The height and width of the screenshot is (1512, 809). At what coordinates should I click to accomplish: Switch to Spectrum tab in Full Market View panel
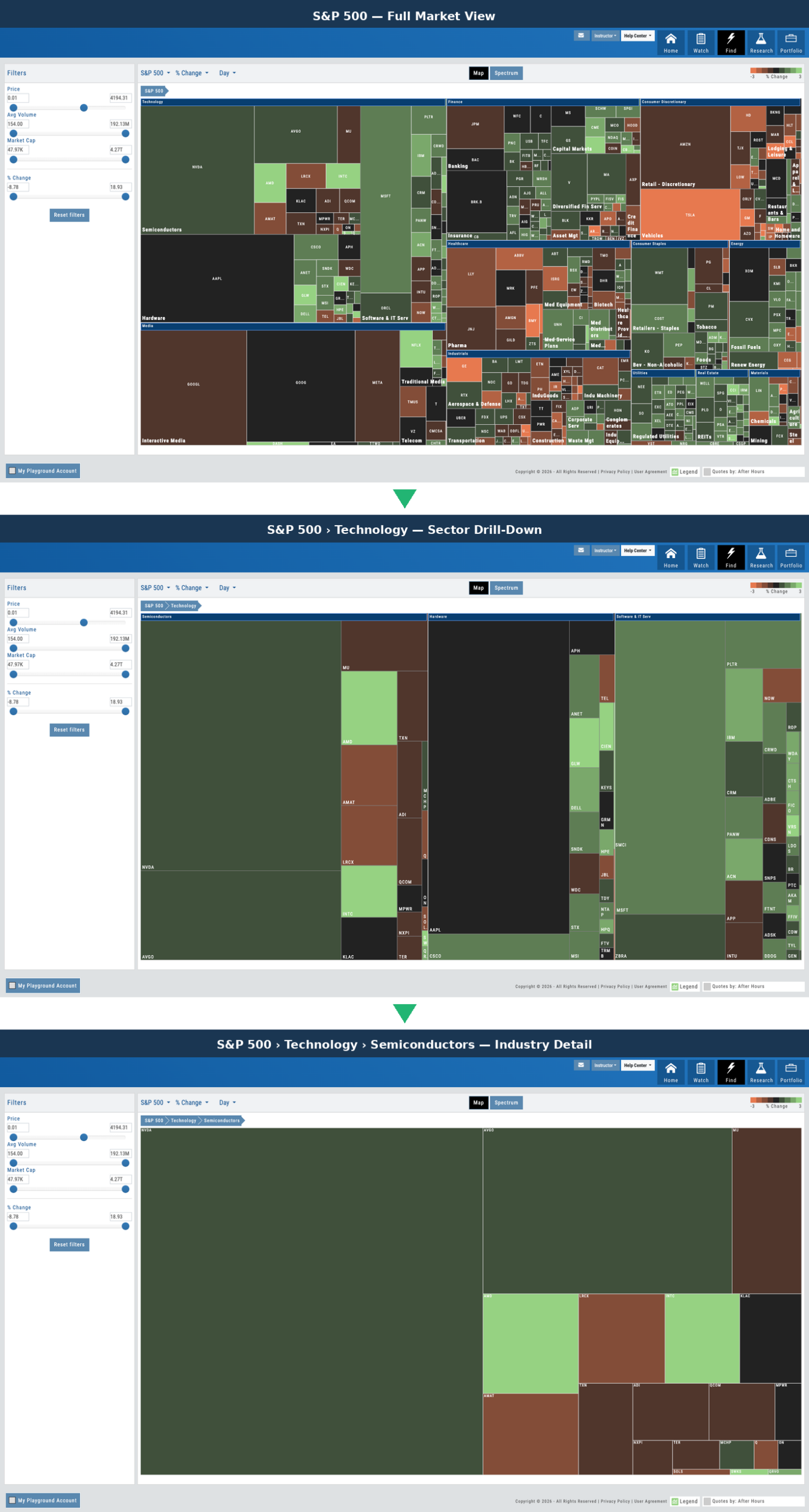click(x=506, y=73)
